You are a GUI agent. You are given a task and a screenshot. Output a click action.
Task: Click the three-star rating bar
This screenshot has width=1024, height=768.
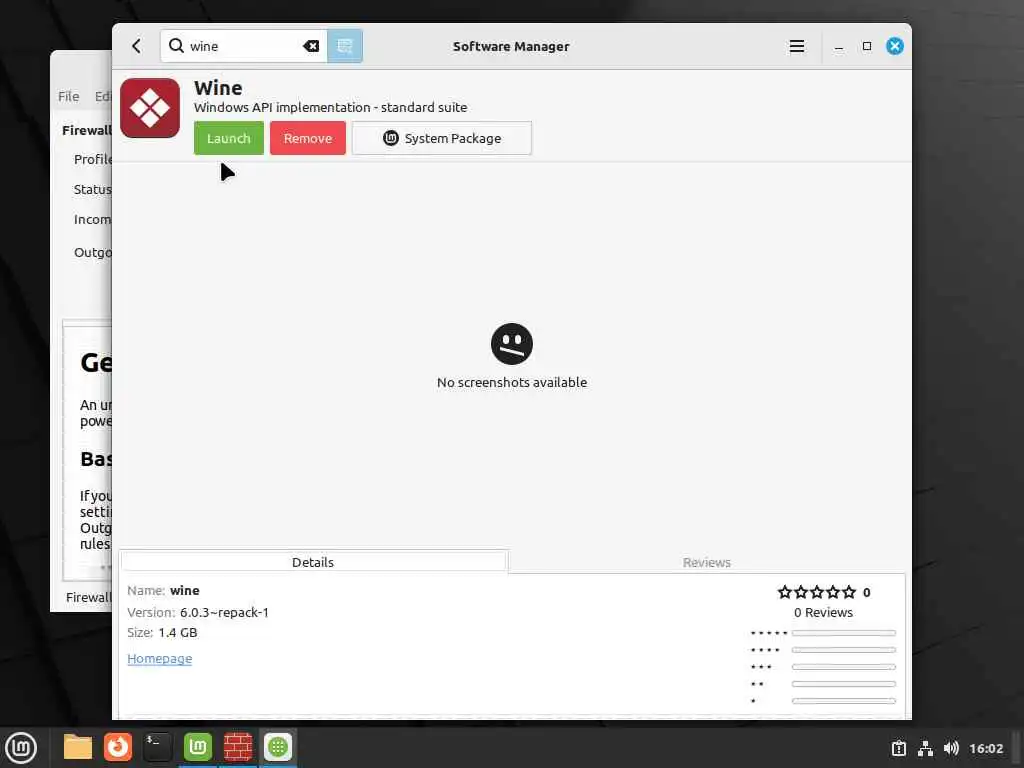(843, 667)
